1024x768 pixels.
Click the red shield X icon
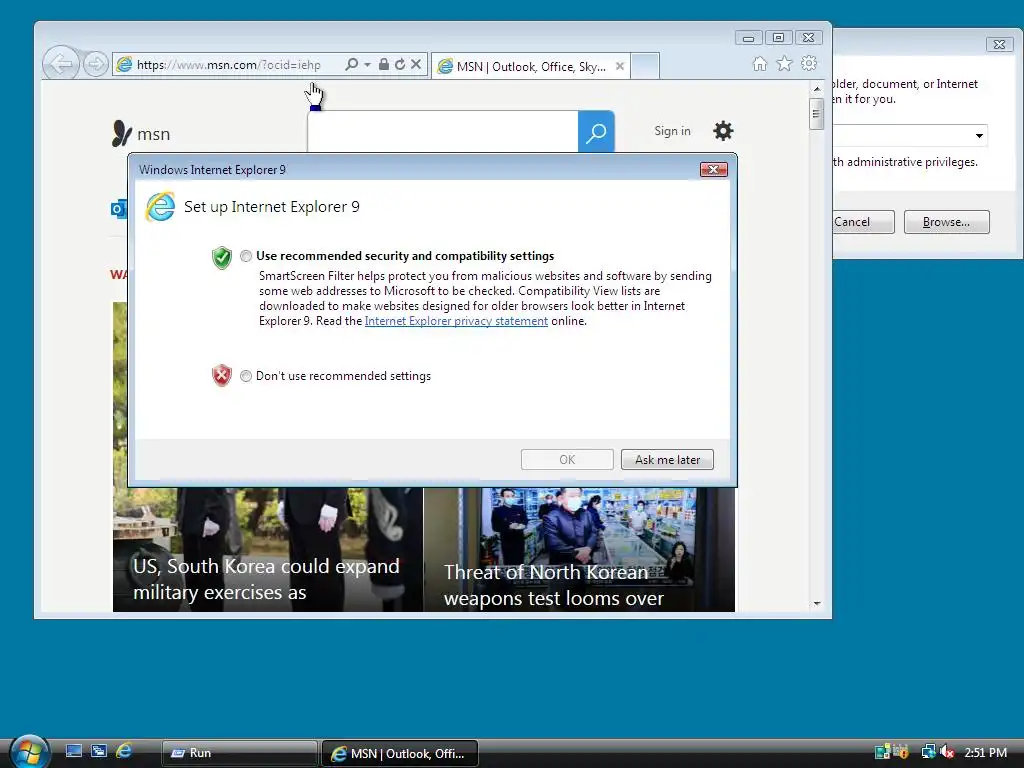[x=222, y=376]
